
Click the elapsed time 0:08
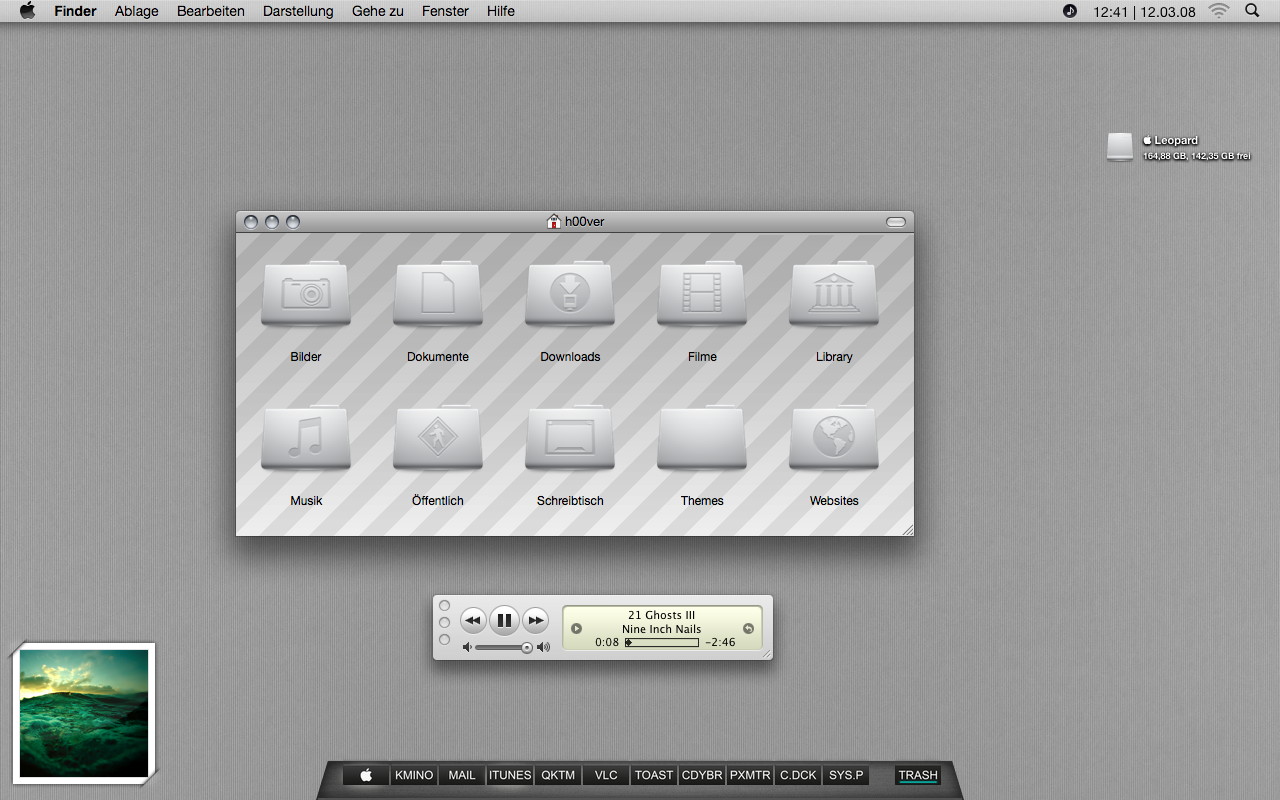tap(607, 643)
